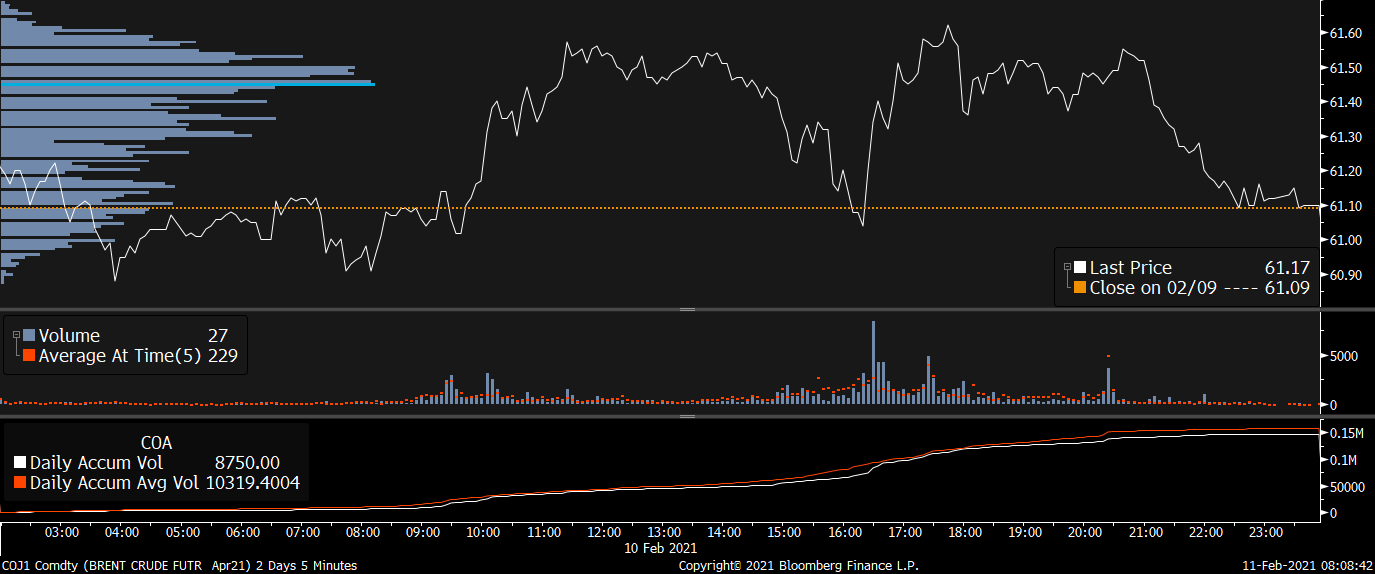Click the 60.90 price axis label
Viewport: 1375px width, 574px height.
[x=1346, y=275]
